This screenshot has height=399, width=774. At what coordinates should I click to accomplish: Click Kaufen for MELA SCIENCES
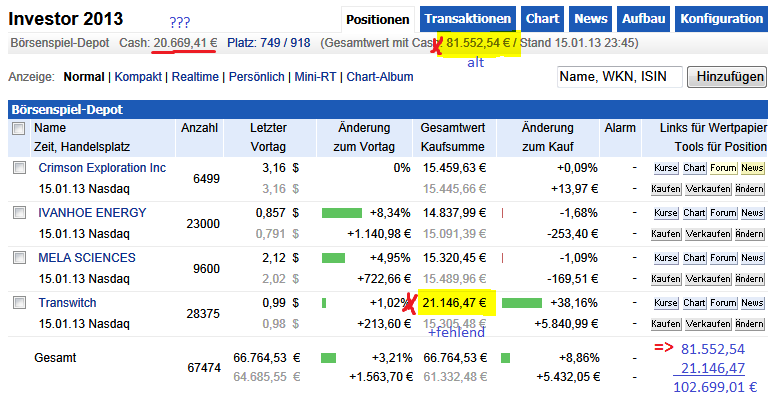(x=666, y=279)
